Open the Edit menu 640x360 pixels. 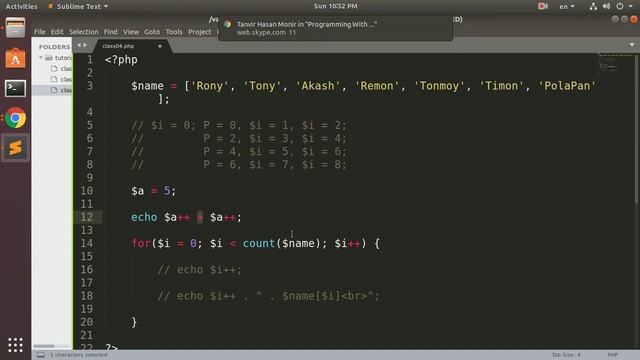click(57, 32)
